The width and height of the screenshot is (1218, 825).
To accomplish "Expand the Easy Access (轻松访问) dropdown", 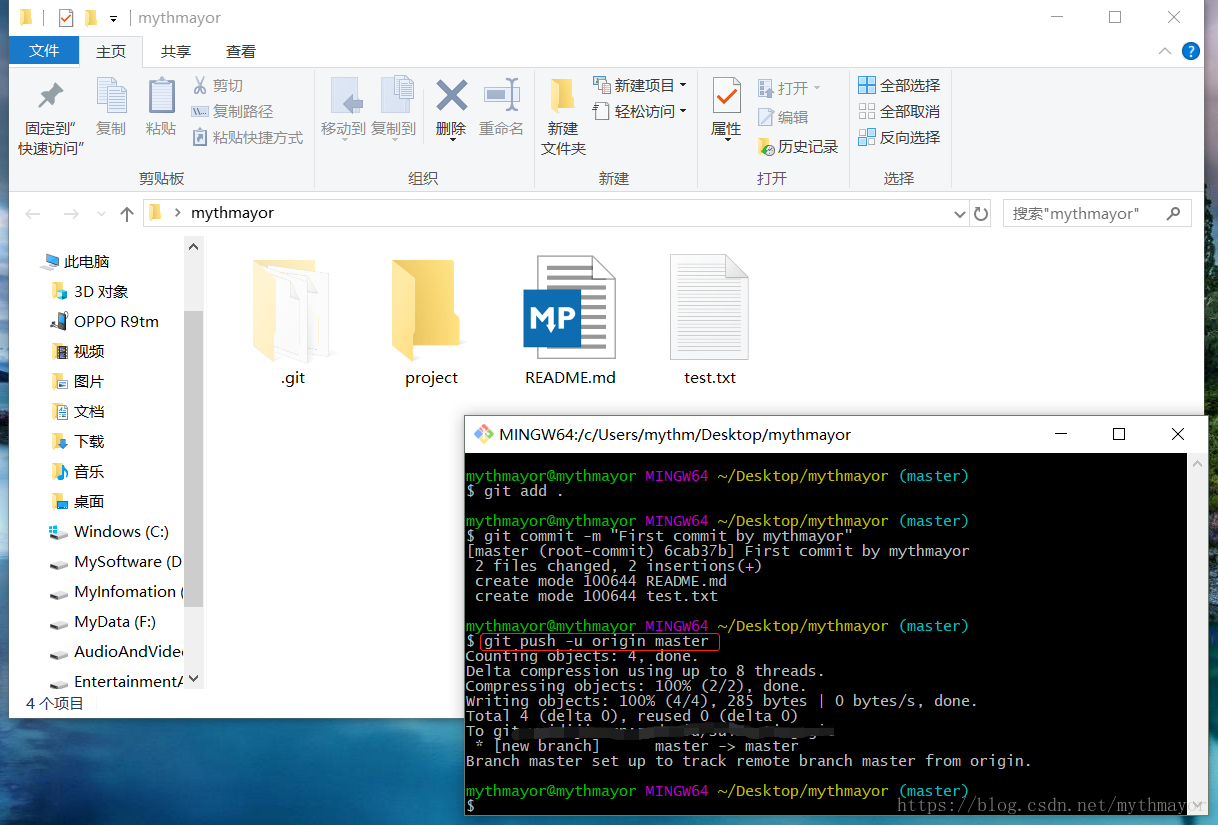I will [x=683, y=111].
